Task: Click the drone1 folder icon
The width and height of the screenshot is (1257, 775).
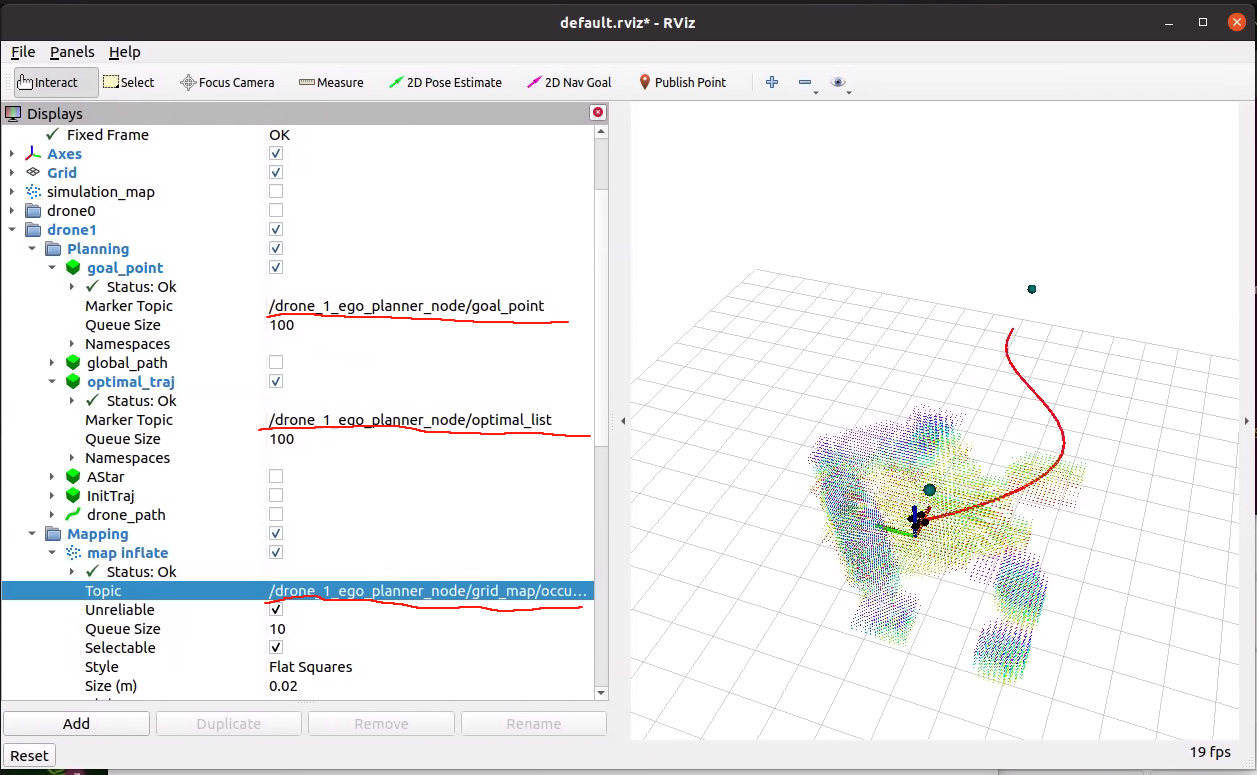Action: 33,230
